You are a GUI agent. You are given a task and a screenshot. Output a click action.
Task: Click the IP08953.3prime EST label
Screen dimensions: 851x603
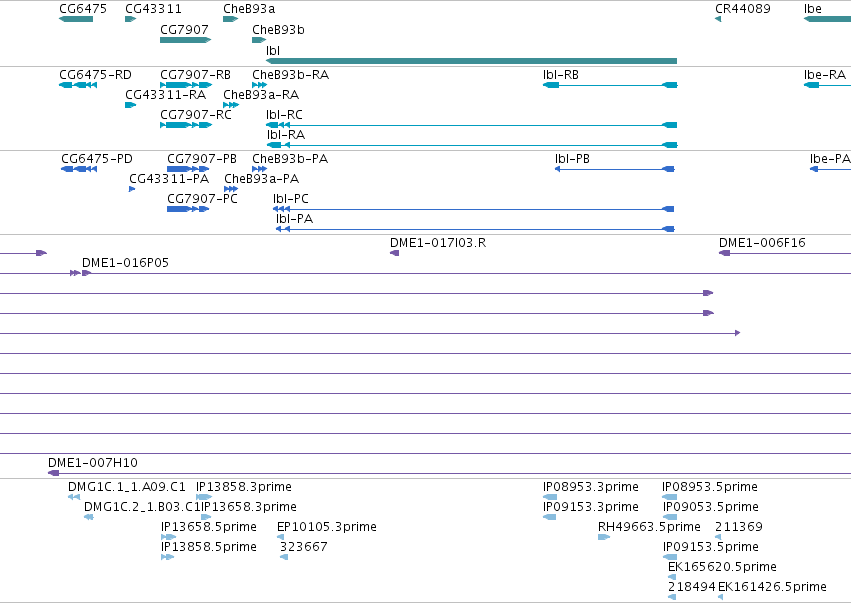pos(590,487)
